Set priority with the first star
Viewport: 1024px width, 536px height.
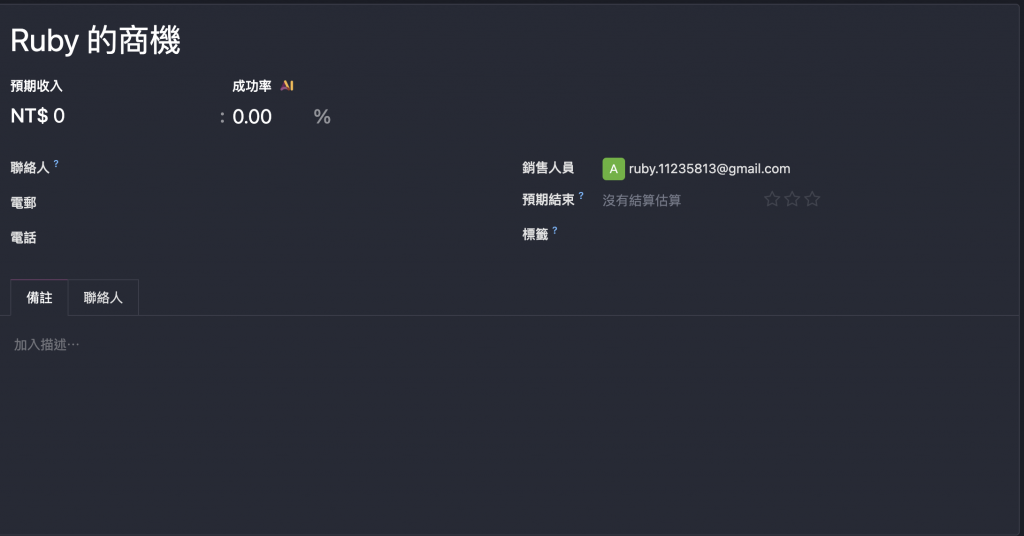[772, 199]
